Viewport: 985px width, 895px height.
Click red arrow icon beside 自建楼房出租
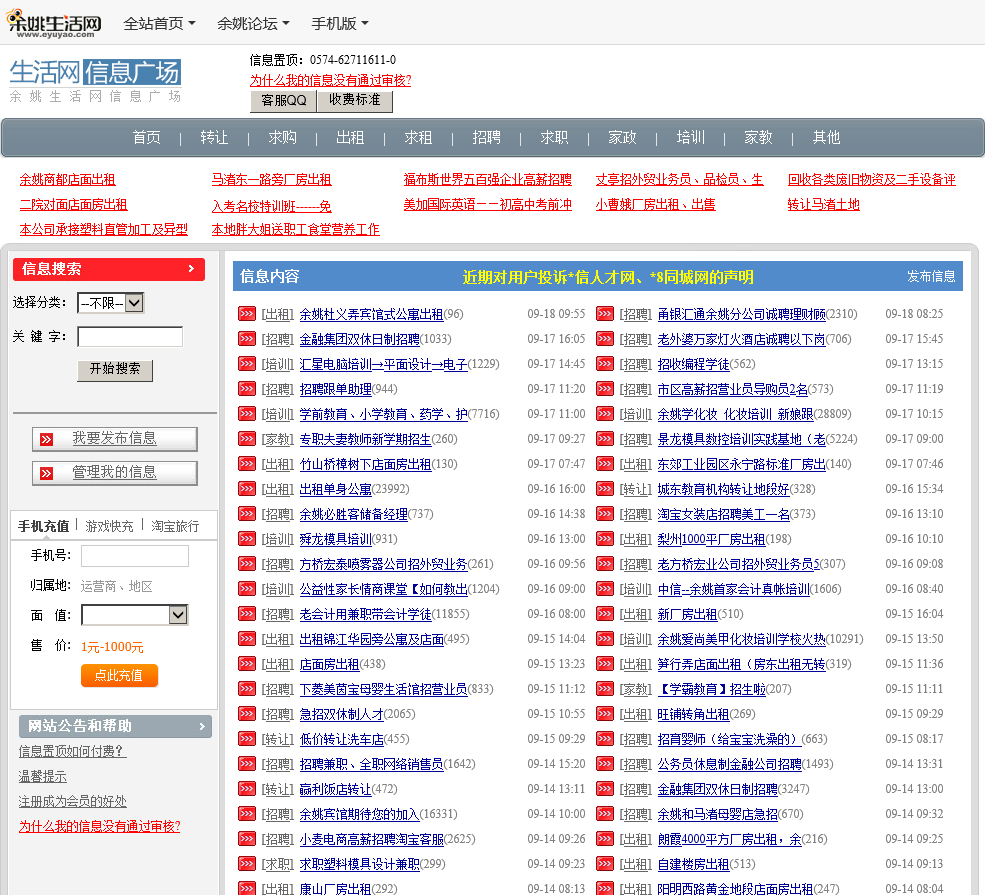pyautogui.click(x=605, y=864)
